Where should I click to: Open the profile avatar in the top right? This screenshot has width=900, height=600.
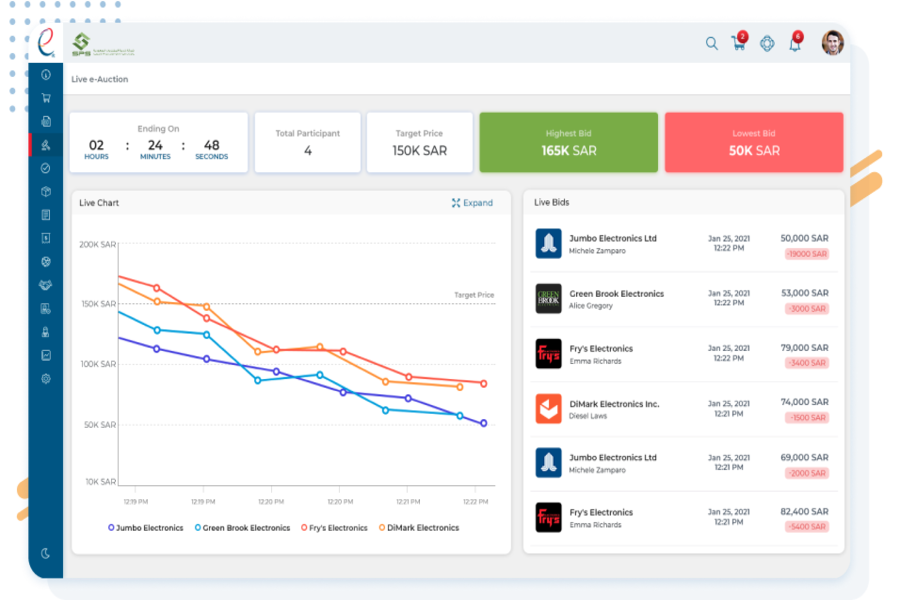(833, 44)
